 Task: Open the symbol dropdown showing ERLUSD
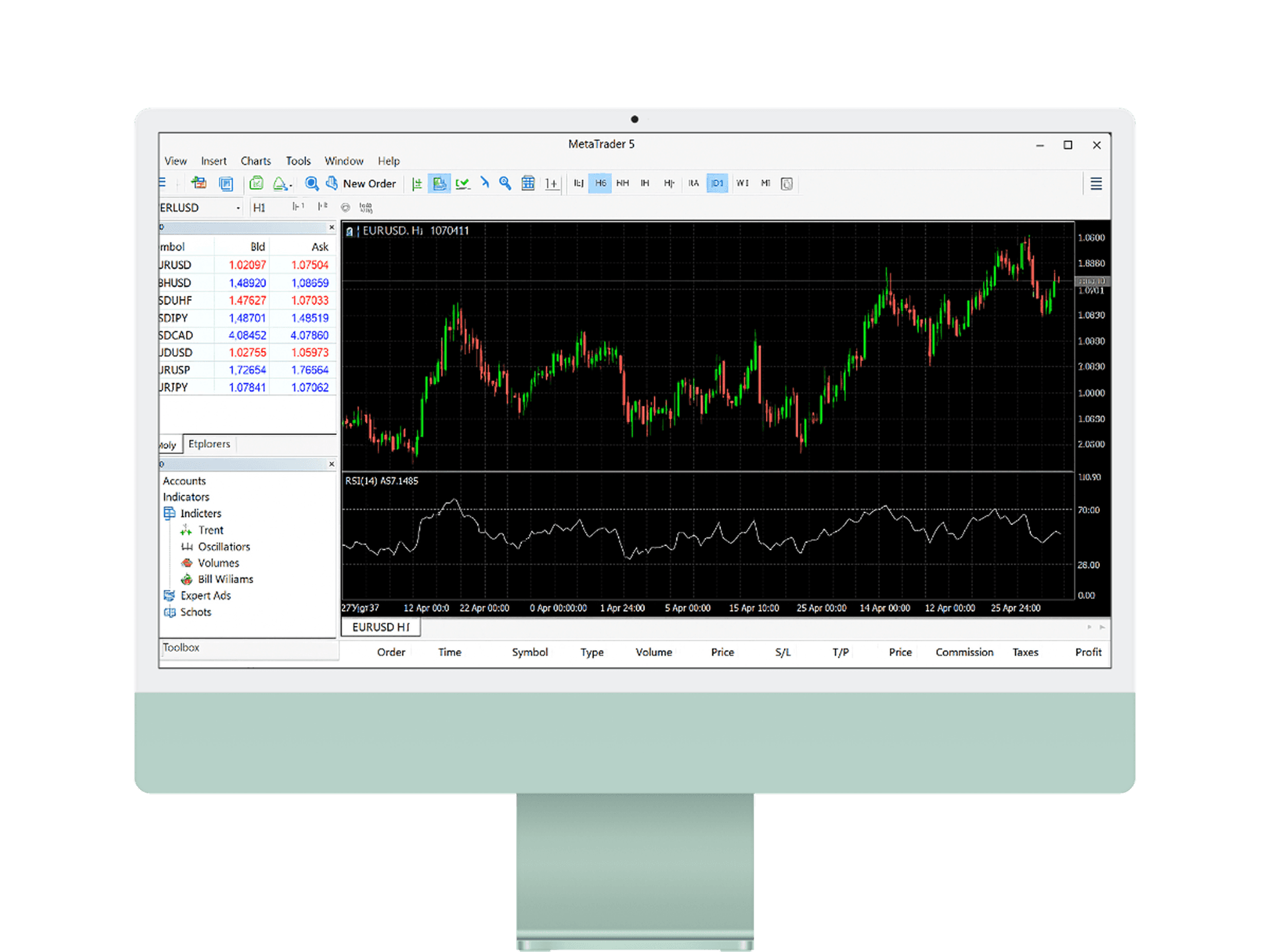tap(238, 208)
